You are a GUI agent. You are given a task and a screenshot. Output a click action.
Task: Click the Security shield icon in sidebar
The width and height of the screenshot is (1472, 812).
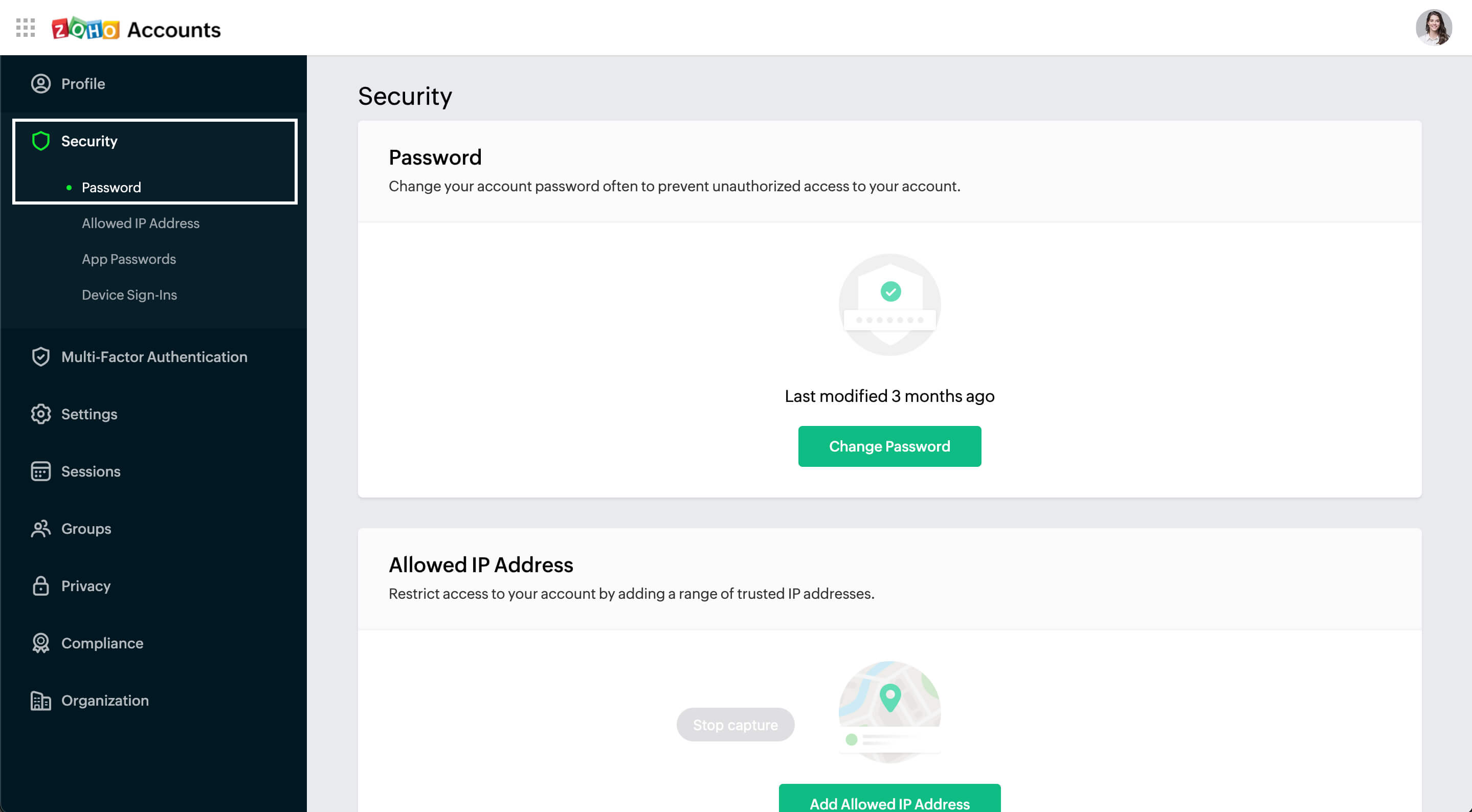point(40,140)
